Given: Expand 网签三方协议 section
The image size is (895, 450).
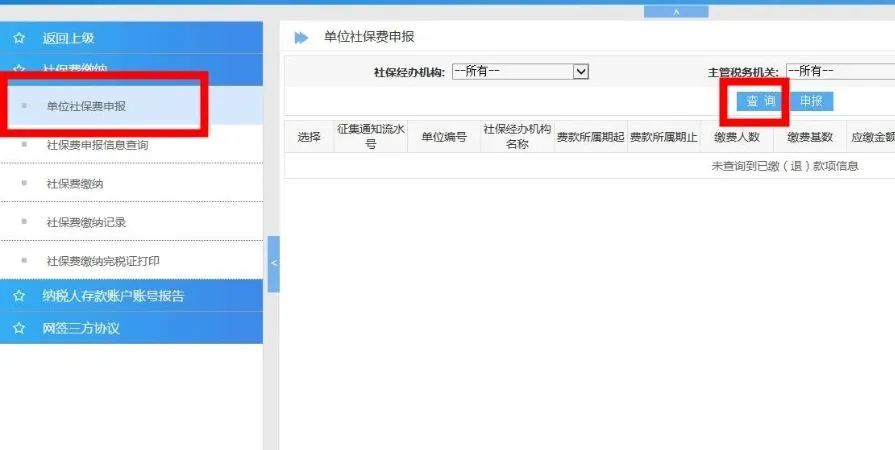Looking at the screenshot, I should tap(131, 328).
